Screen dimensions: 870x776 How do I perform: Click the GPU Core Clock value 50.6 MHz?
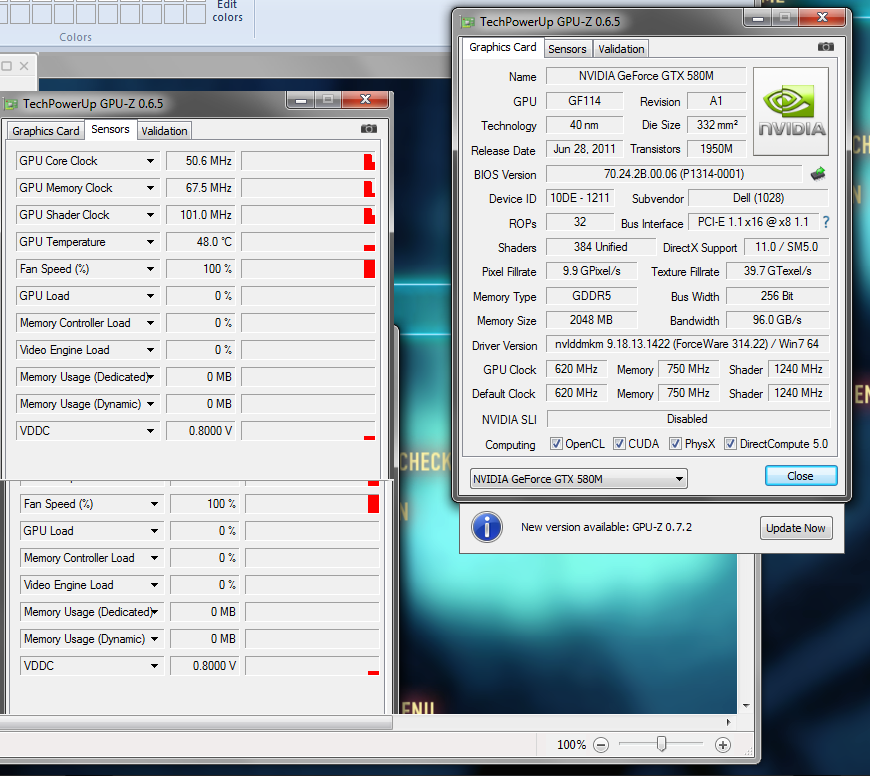click(201, 161)
